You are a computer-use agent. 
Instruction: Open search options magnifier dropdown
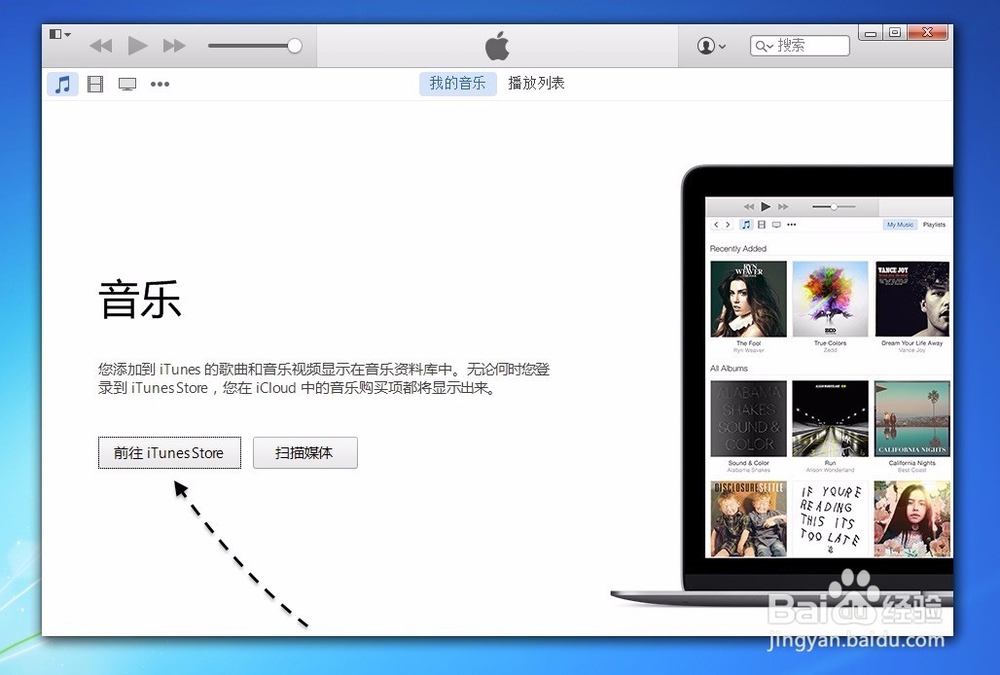pos(764,46)
